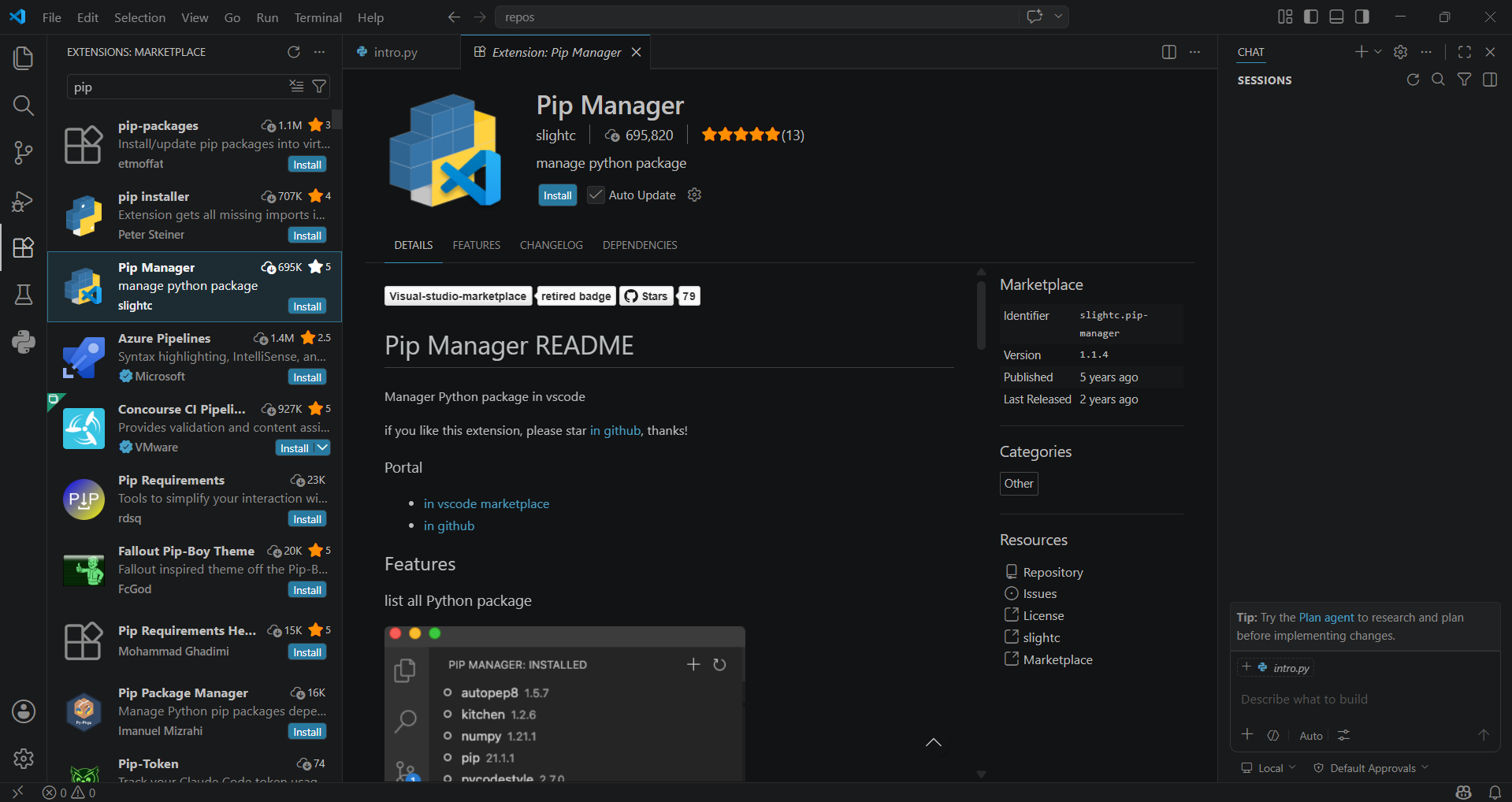Go back in navigation history

pyautogui.click(x=454, y=17)
